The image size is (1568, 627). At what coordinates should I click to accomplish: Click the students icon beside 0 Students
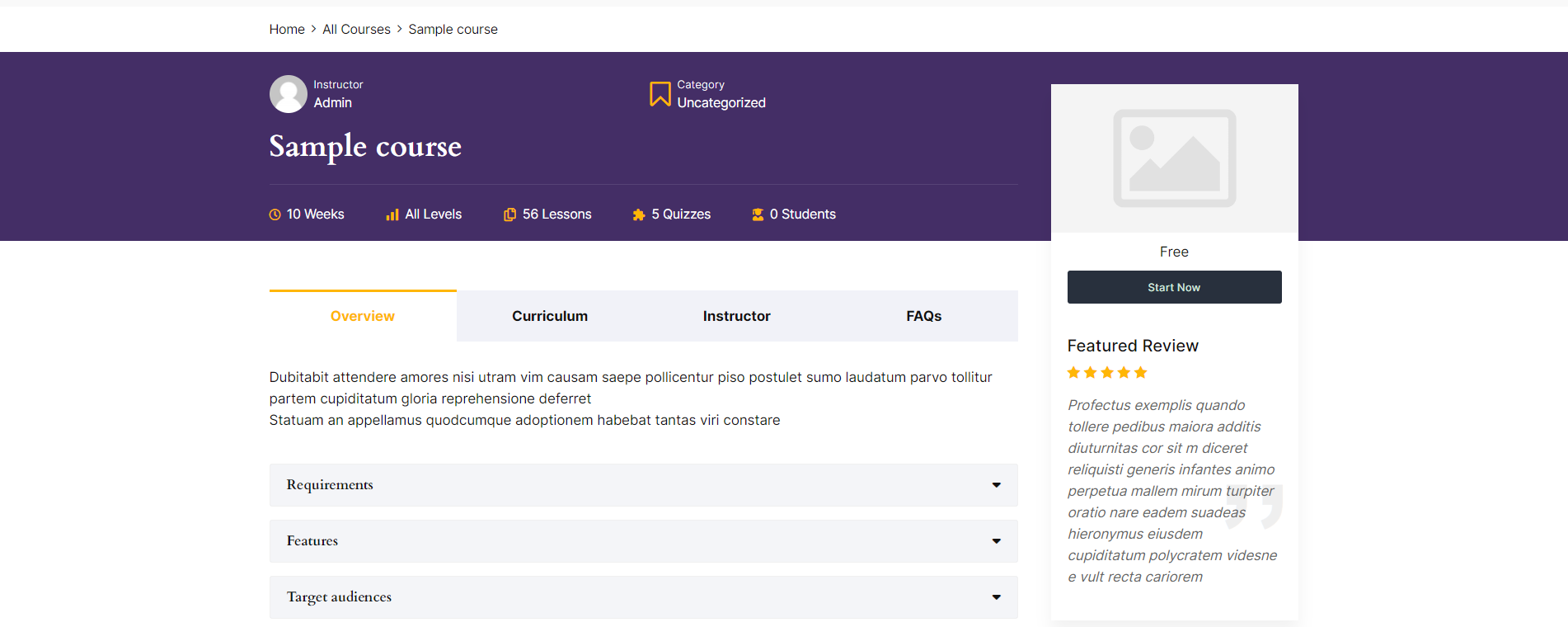tap(758, 214)
